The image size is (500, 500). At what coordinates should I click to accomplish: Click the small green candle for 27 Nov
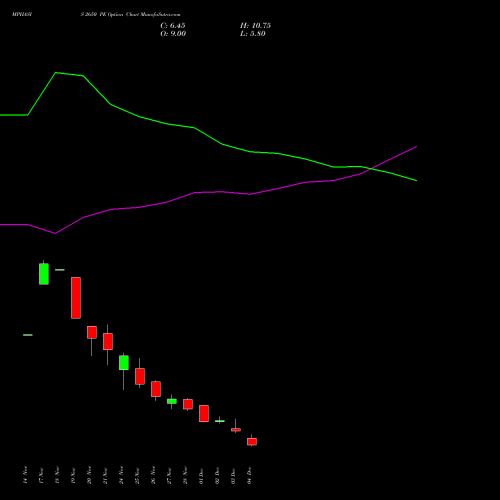click(x=172, y=401)
